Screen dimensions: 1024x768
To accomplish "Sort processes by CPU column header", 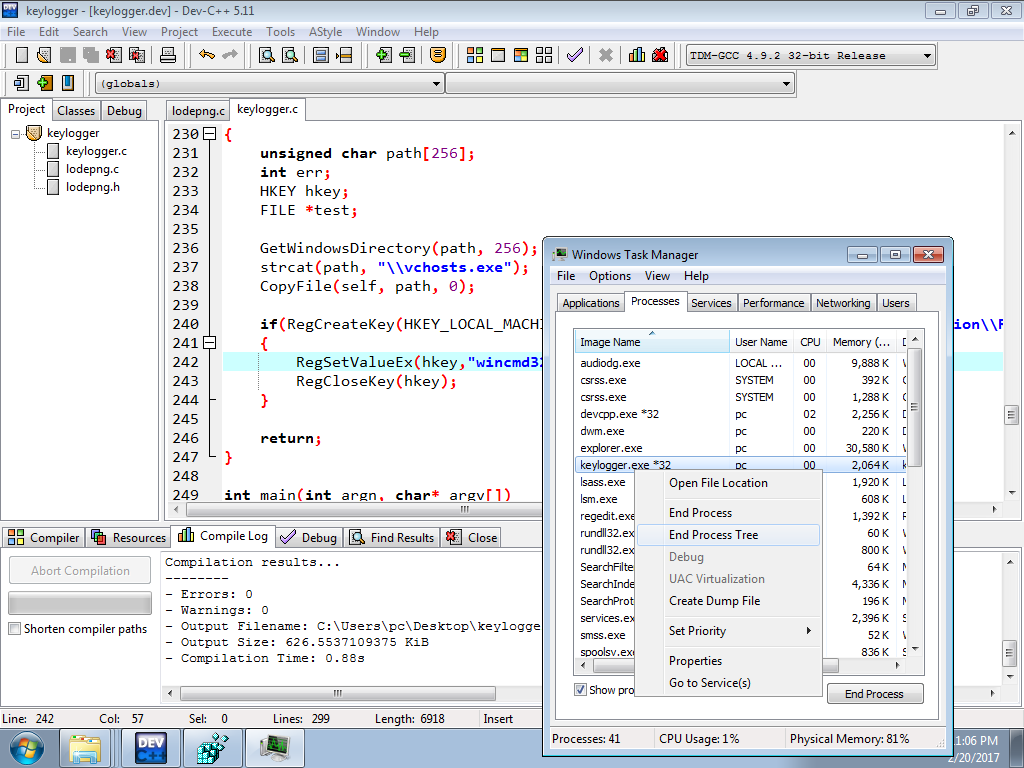I will coord(810,342).
